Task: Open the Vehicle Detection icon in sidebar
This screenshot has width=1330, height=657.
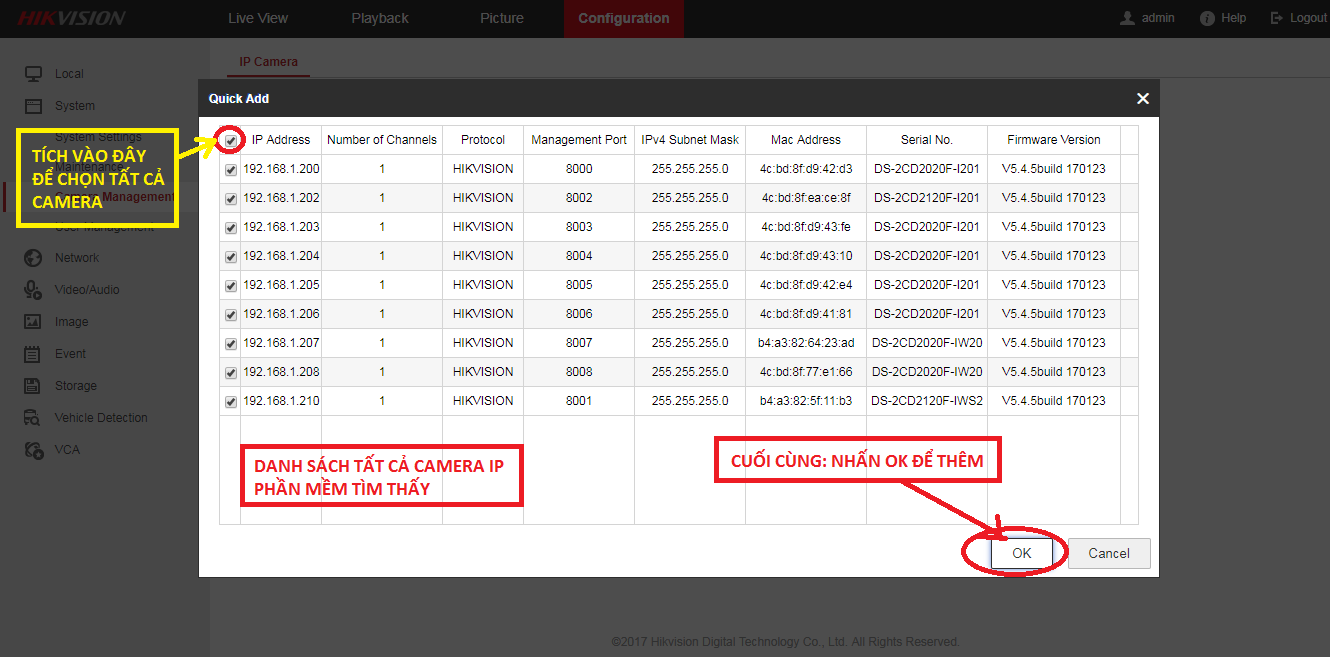Action: point(34,418)
